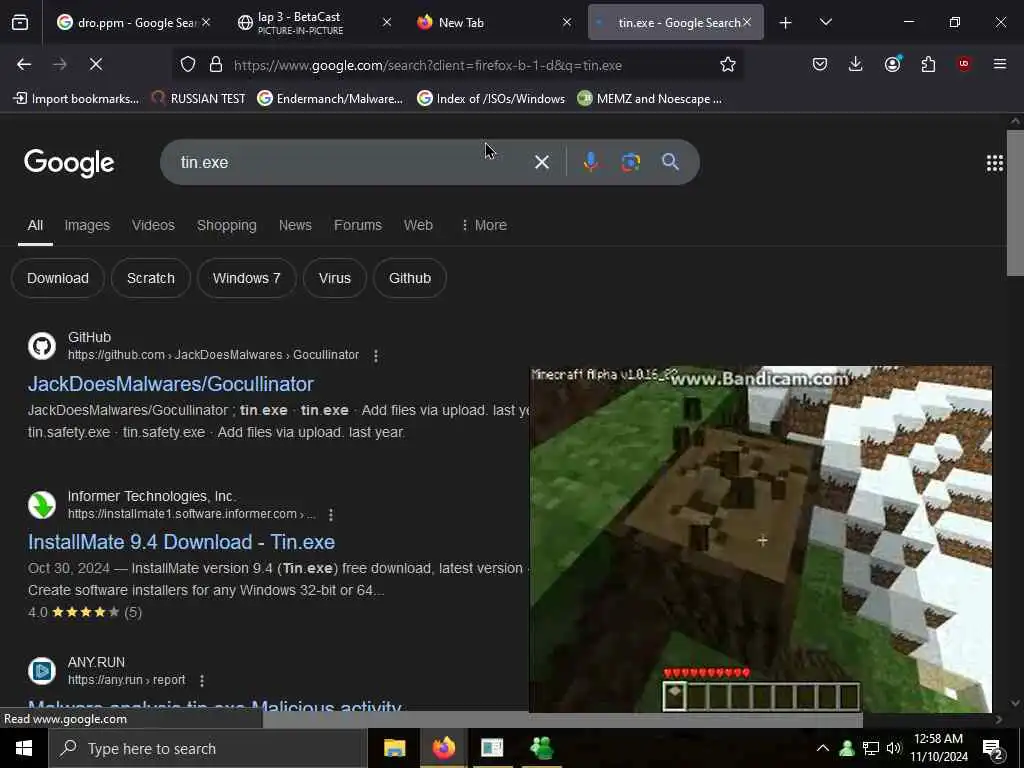Click the site padlock icon
This screenshot has width=1024, height=768.
[216, 64]
